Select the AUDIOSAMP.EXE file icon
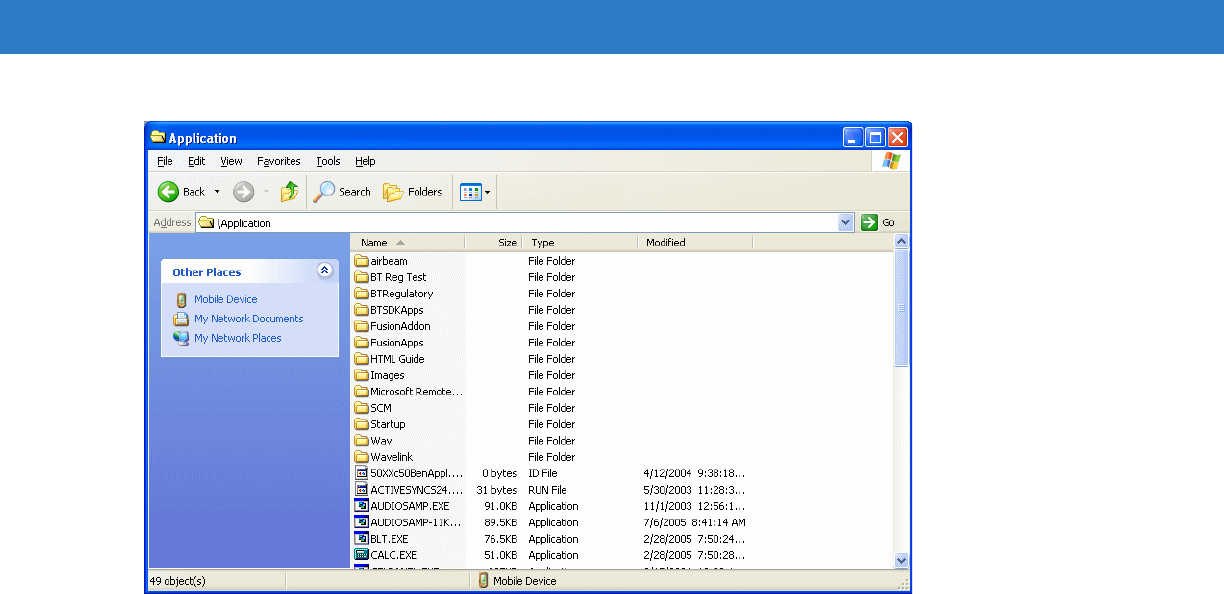 click(362, 506)
